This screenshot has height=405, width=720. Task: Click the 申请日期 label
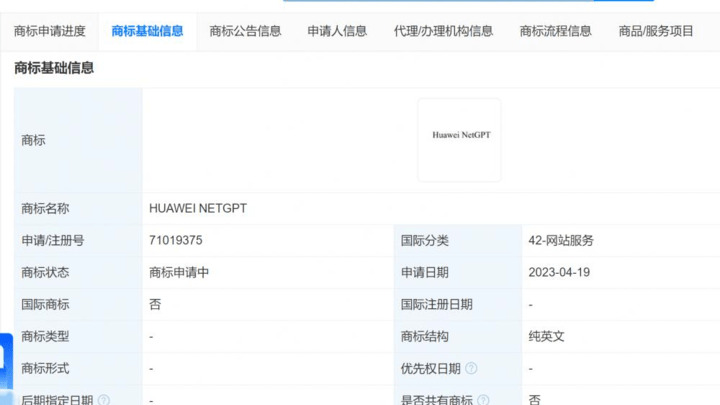(x=424, y=272)
